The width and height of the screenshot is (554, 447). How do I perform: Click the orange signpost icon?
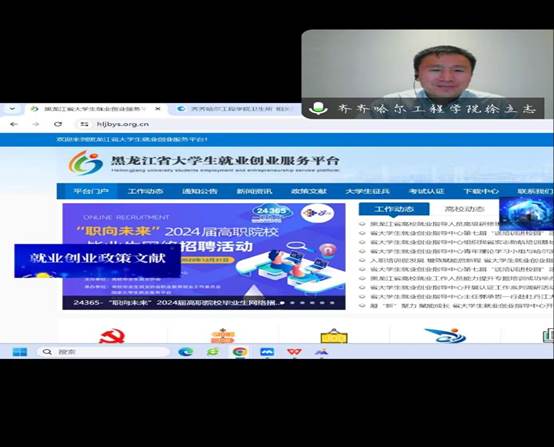coord(222,336)
